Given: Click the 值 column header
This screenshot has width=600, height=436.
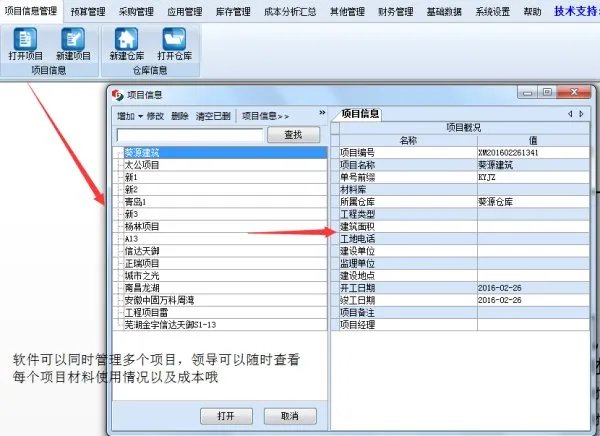Looking at the screenshot, I should [x=533, y=140].
